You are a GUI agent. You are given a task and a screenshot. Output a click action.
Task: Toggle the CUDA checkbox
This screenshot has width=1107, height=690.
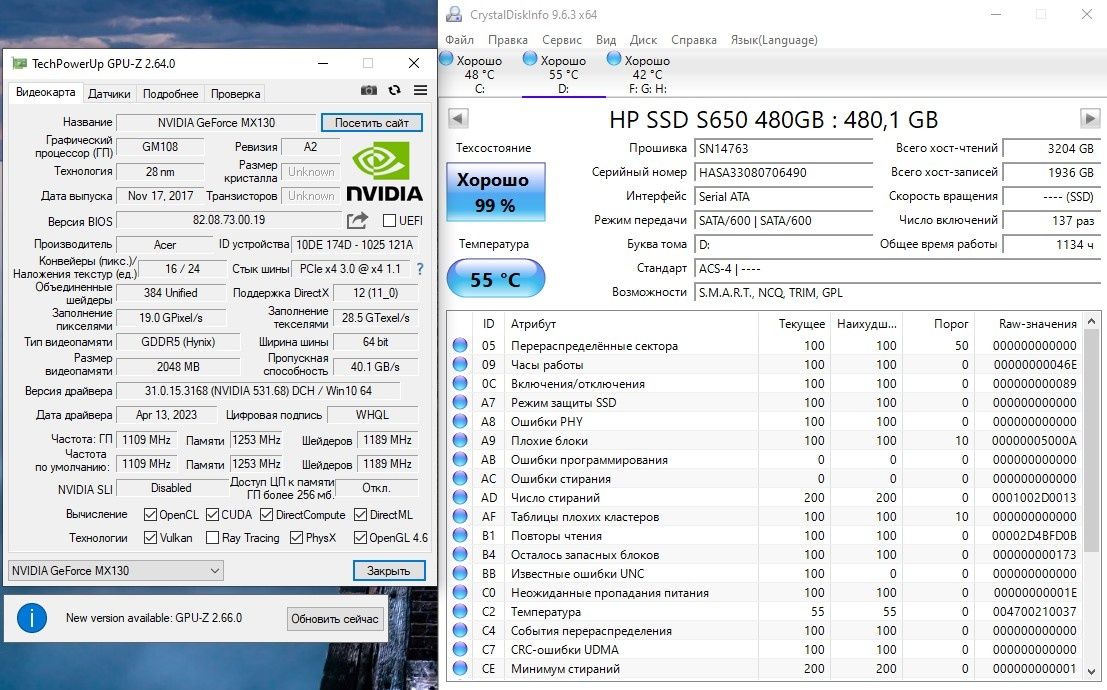click(212, 515)
